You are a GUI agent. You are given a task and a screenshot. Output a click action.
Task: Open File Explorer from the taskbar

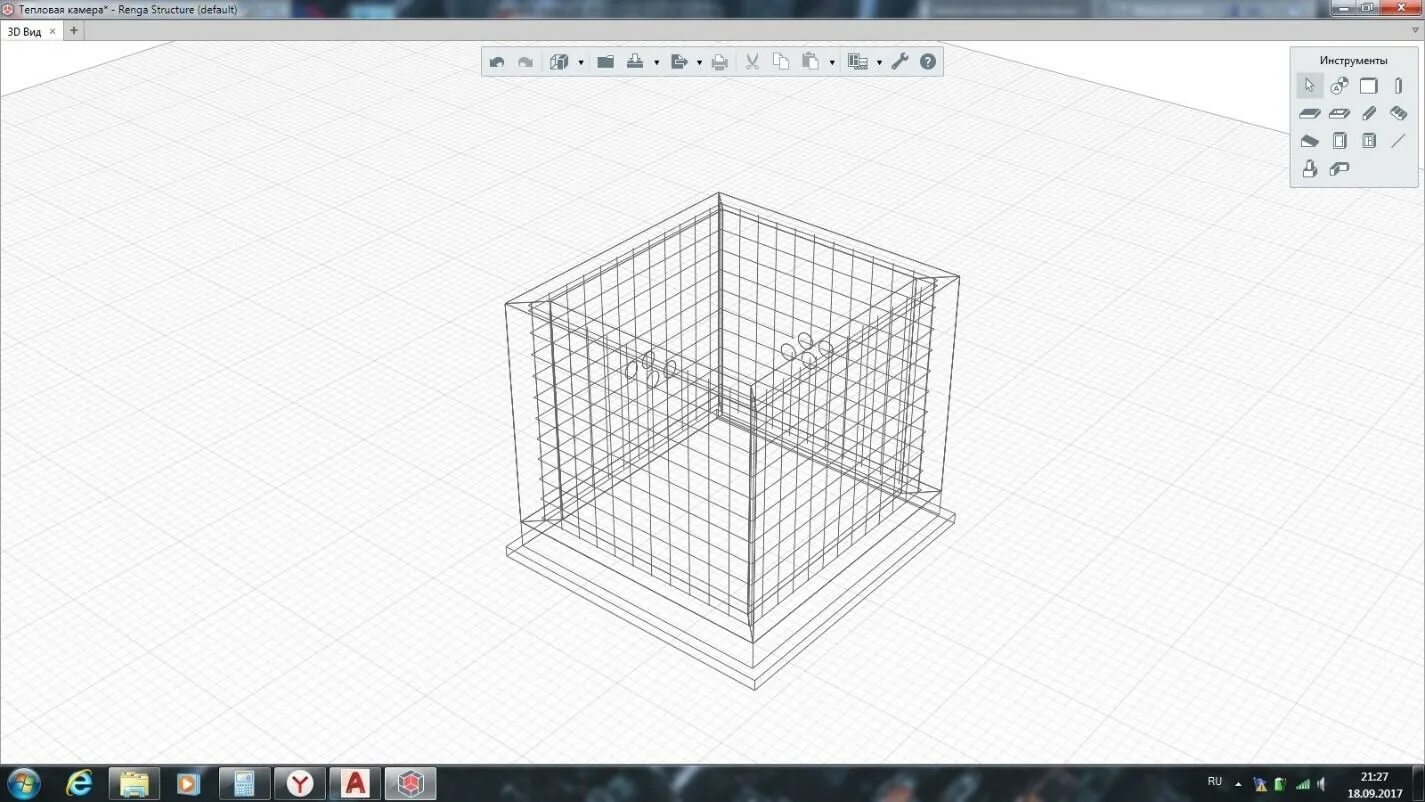click(134, 783)
